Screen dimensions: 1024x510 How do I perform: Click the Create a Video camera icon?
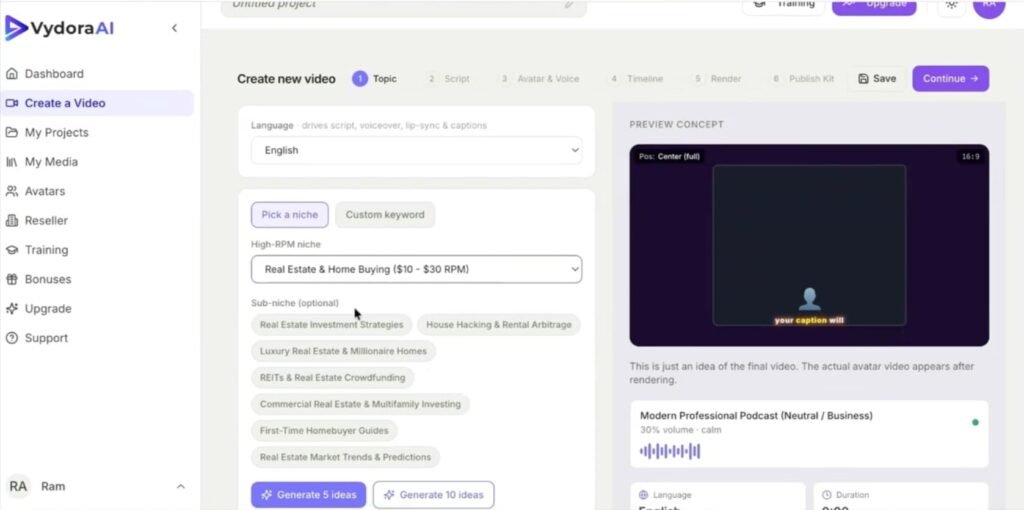[12, 103]
